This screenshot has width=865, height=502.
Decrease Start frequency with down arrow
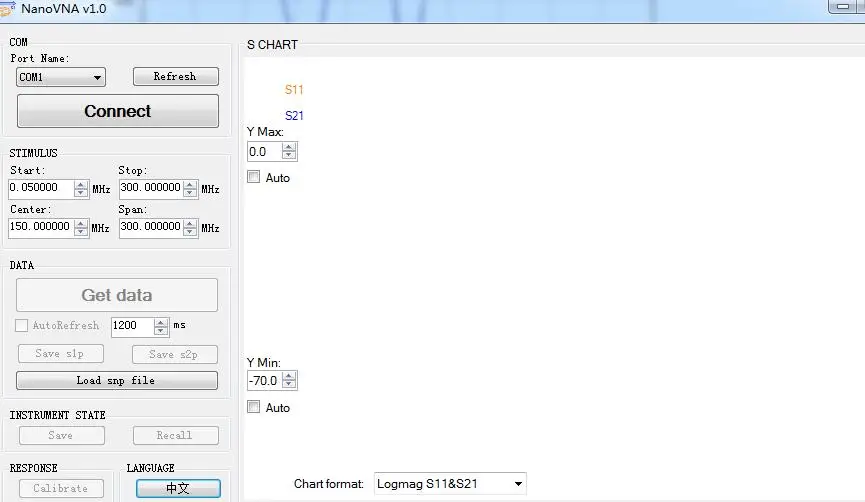(x=81, y=193)
